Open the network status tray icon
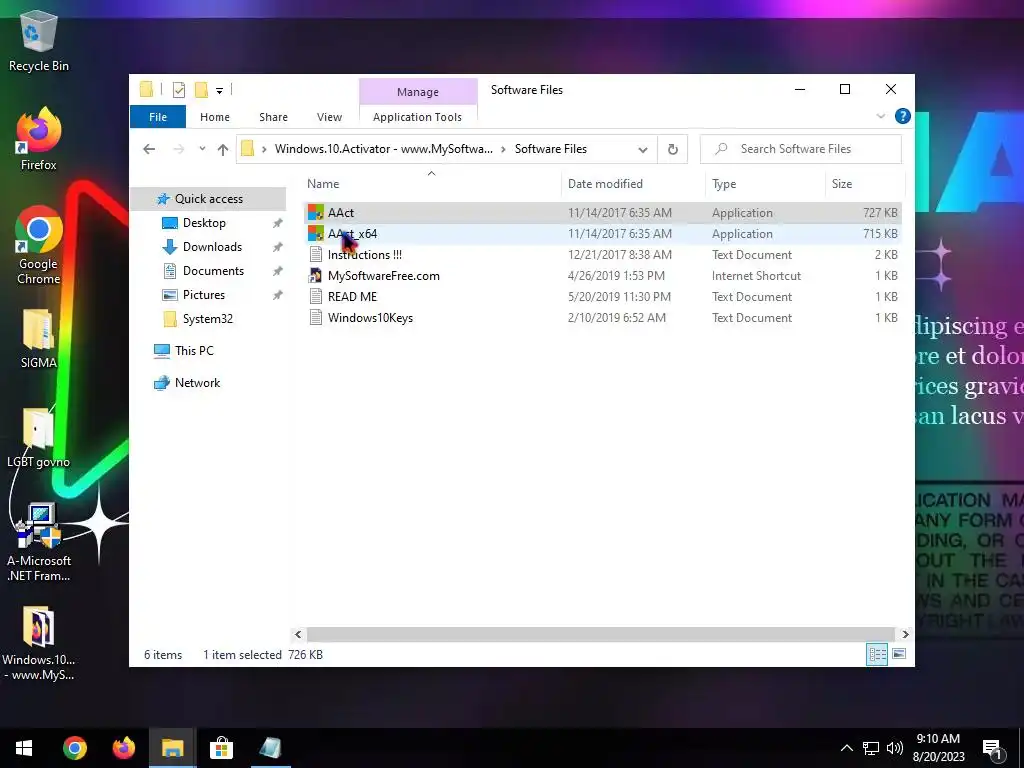Screen dimensions: 1024x768 click(871, 748)
